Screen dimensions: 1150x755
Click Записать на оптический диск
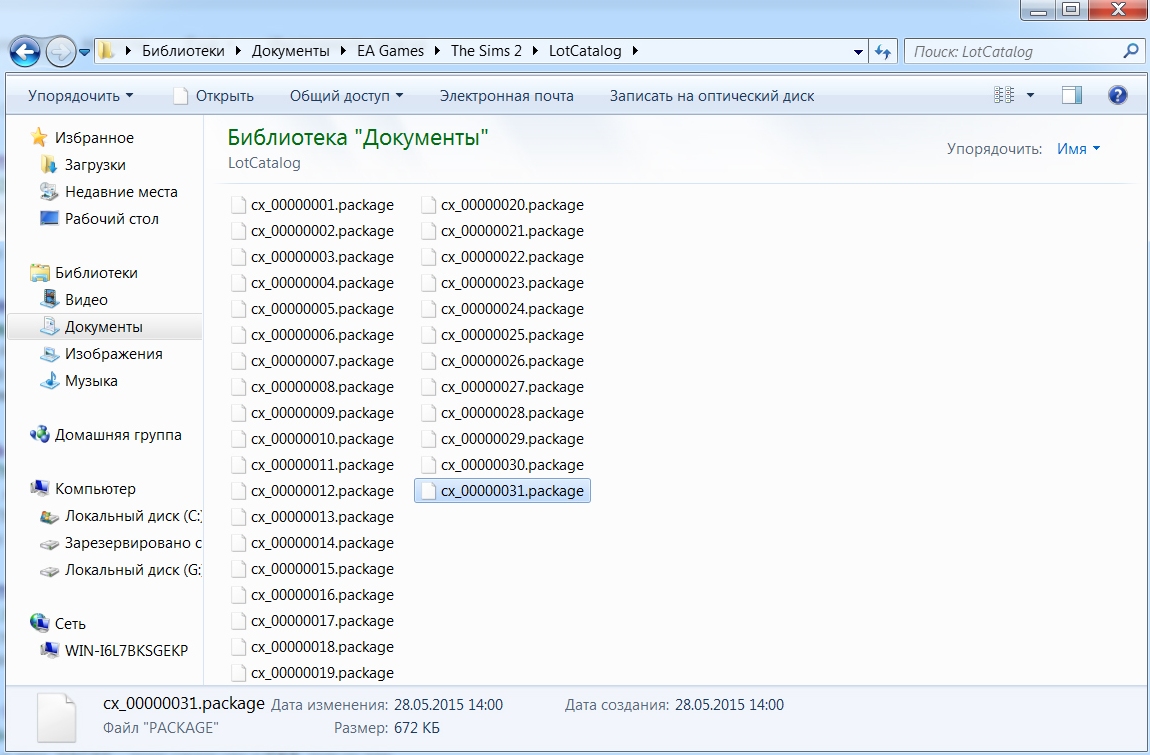tap(712, 96)
